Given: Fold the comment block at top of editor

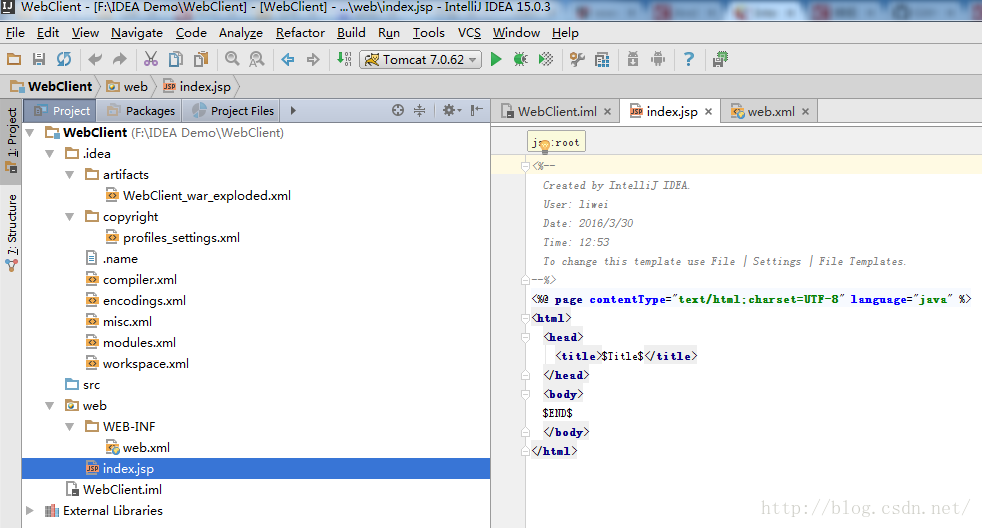Looking at the screenshot, I should coord(525,166).
